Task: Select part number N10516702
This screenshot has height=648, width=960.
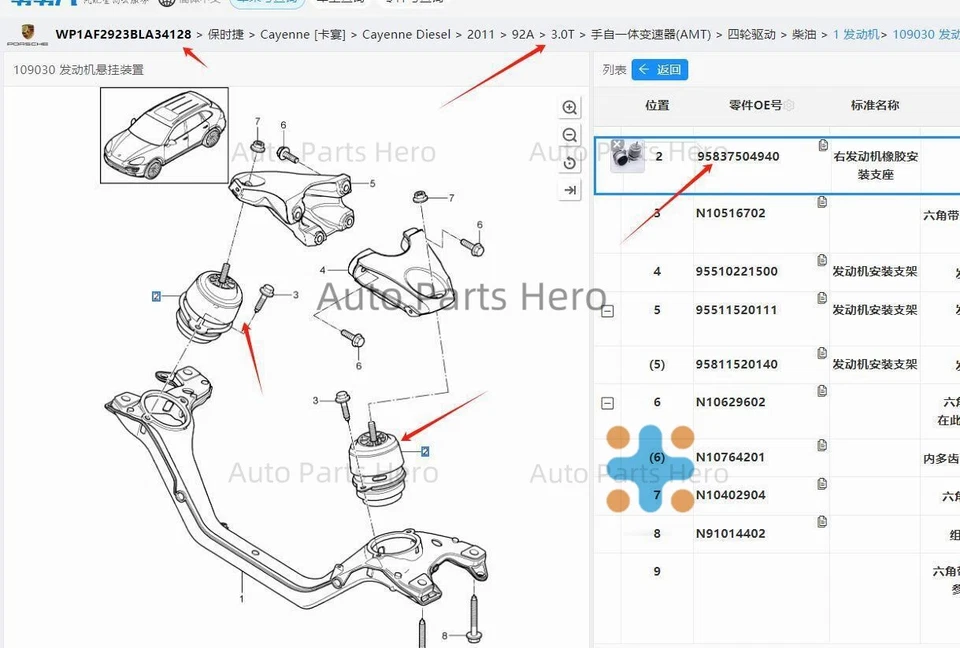Action: point(730,213)
